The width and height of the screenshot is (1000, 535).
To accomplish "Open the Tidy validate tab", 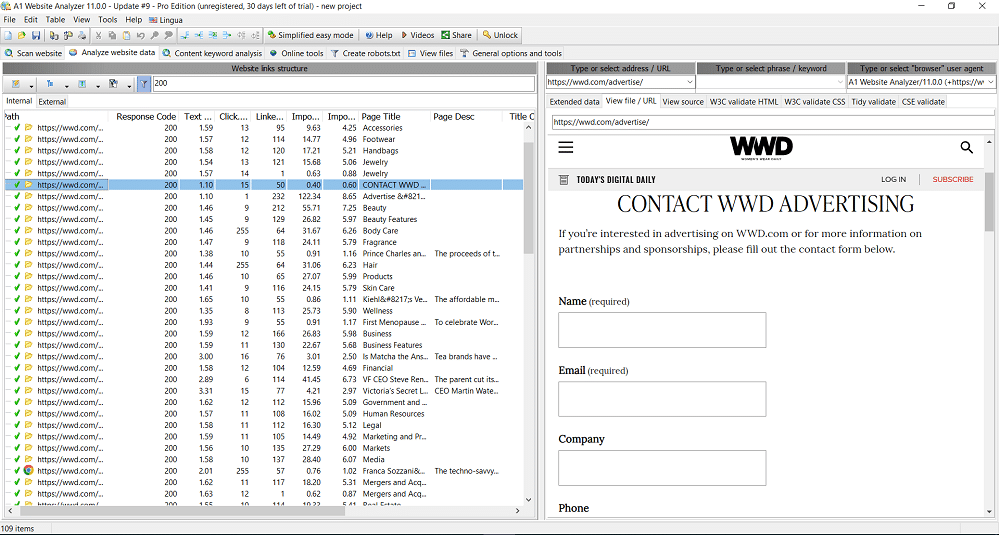I will click(873, 101).
